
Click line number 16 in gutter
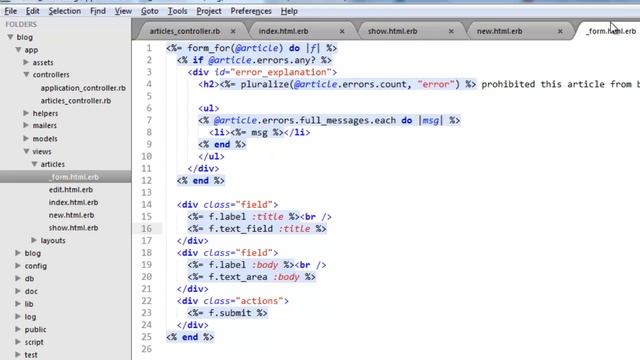click(147, 229)
